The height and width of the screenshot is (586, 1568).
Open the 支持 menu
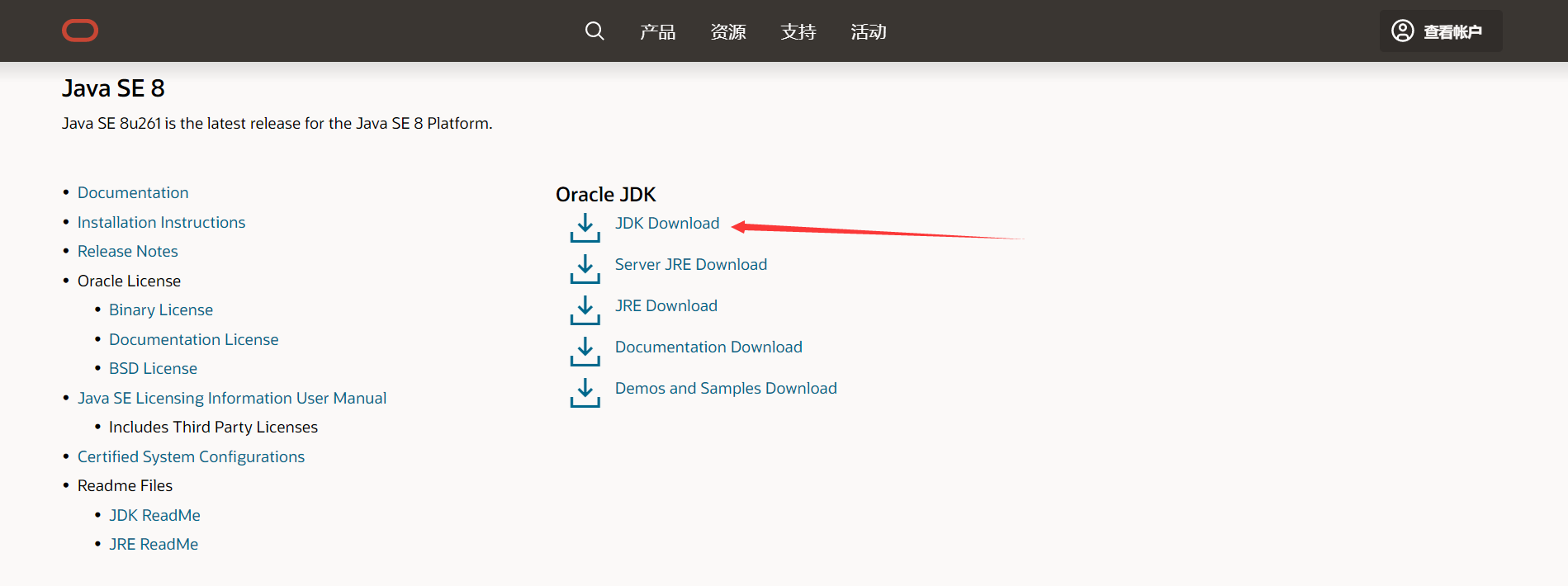[798, 31]
